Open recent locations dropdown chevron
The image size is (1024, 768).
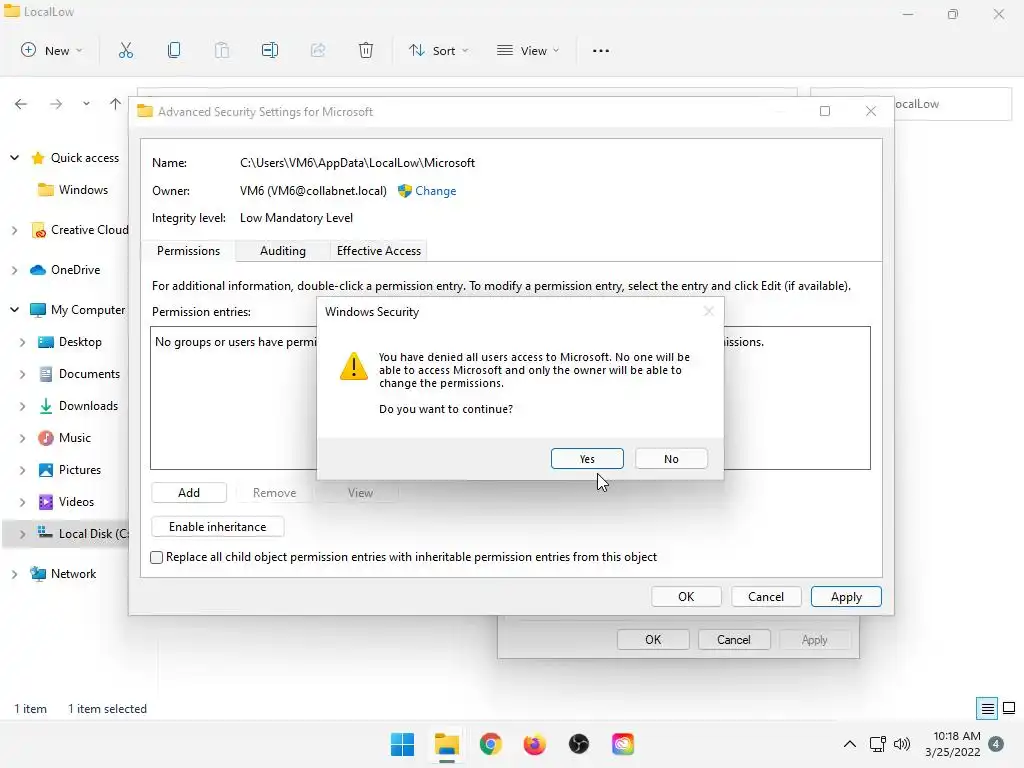(x=86, y=104)
